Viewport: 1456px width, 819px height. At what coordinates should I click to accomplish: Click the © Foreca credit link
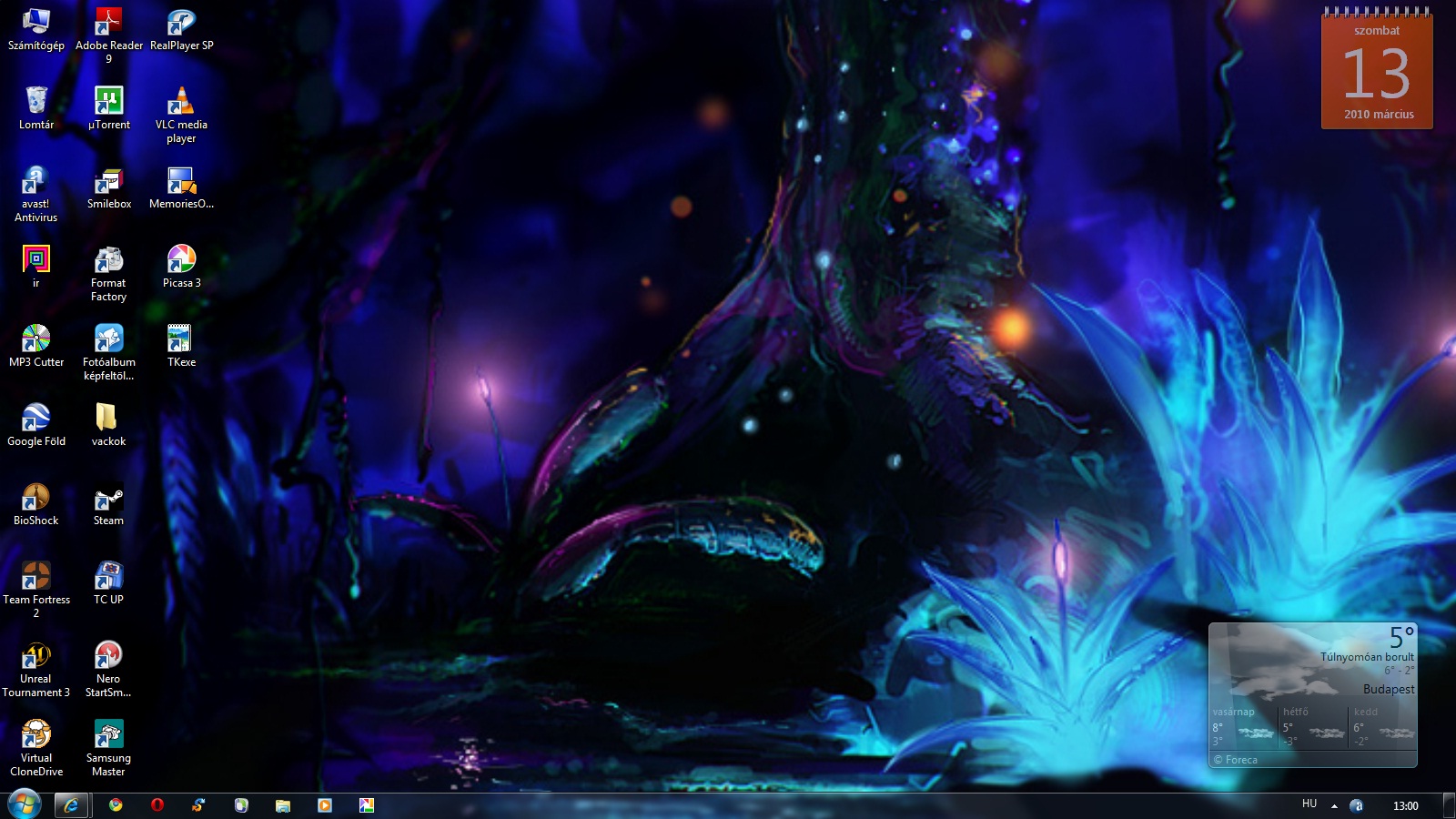tap(1236, 760)
